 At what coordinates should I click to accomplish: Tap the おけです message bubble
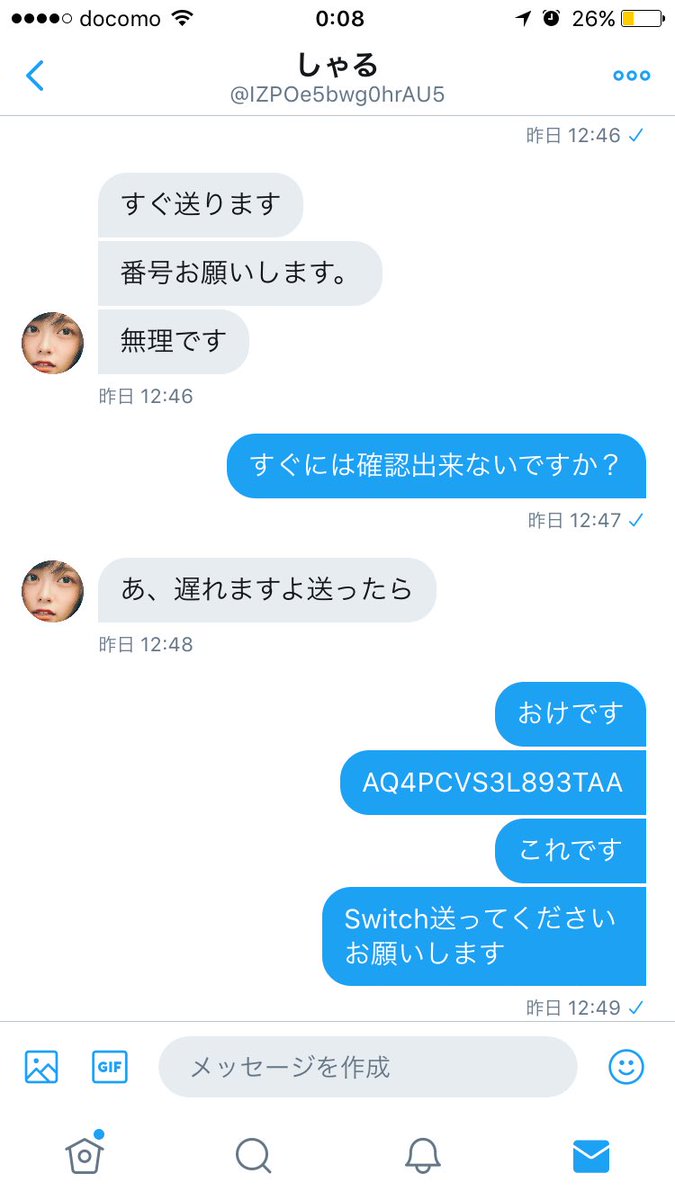point(571,713)
